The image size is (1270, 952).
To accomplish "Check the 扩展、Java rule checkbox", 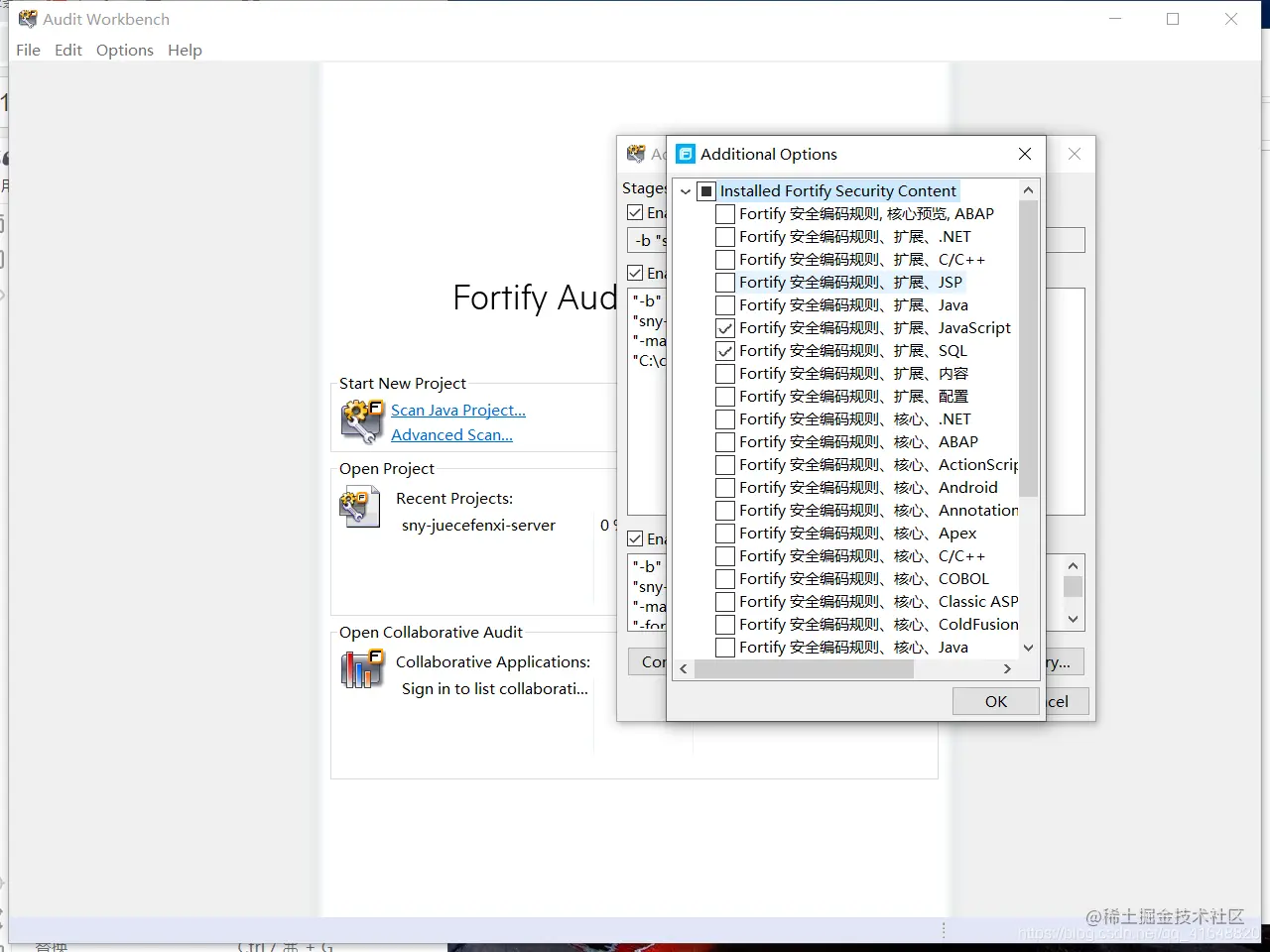I will pyautogui.click(x=725, y=304).
